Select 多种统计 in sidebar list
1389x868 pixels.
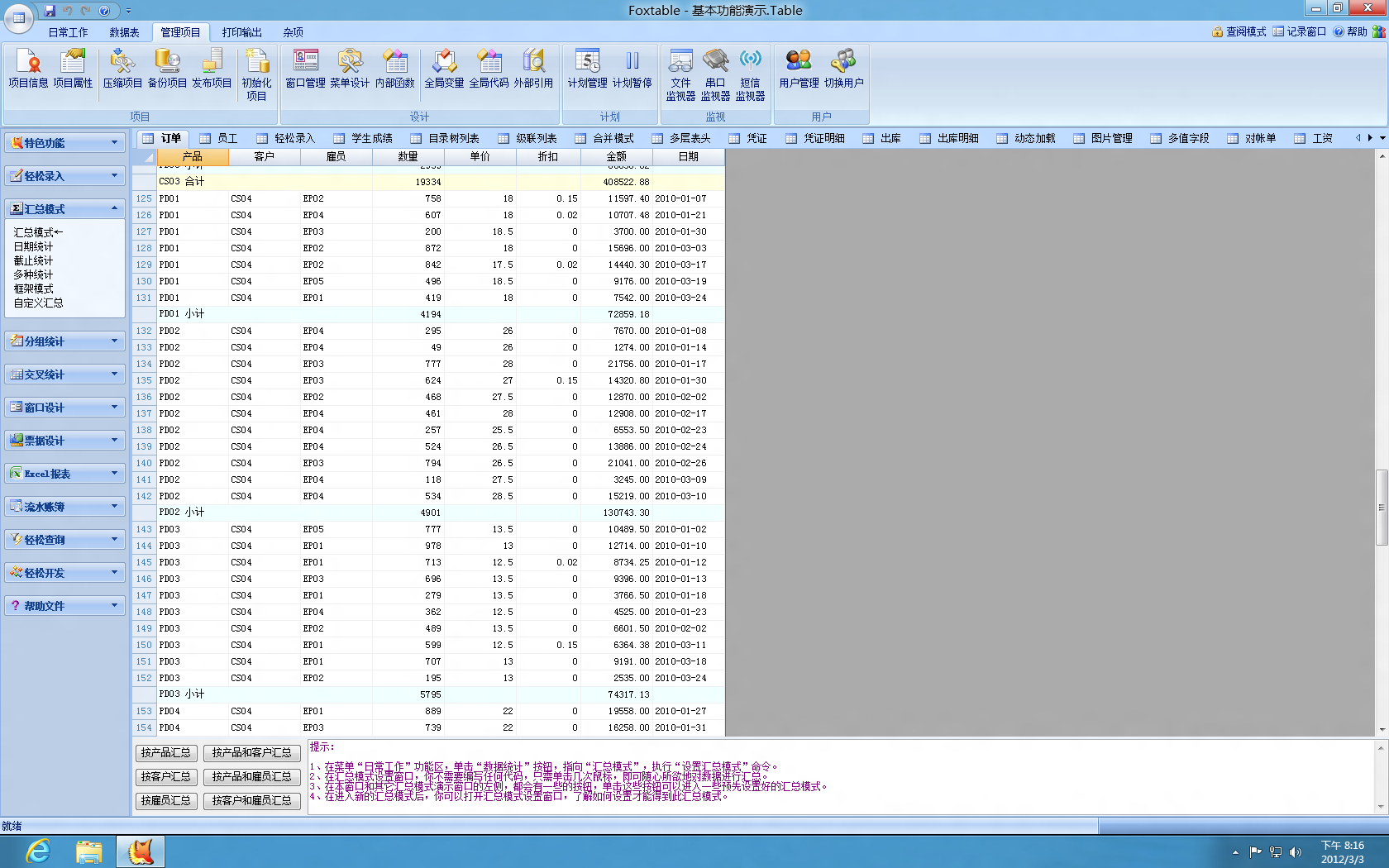click(33, 274)
